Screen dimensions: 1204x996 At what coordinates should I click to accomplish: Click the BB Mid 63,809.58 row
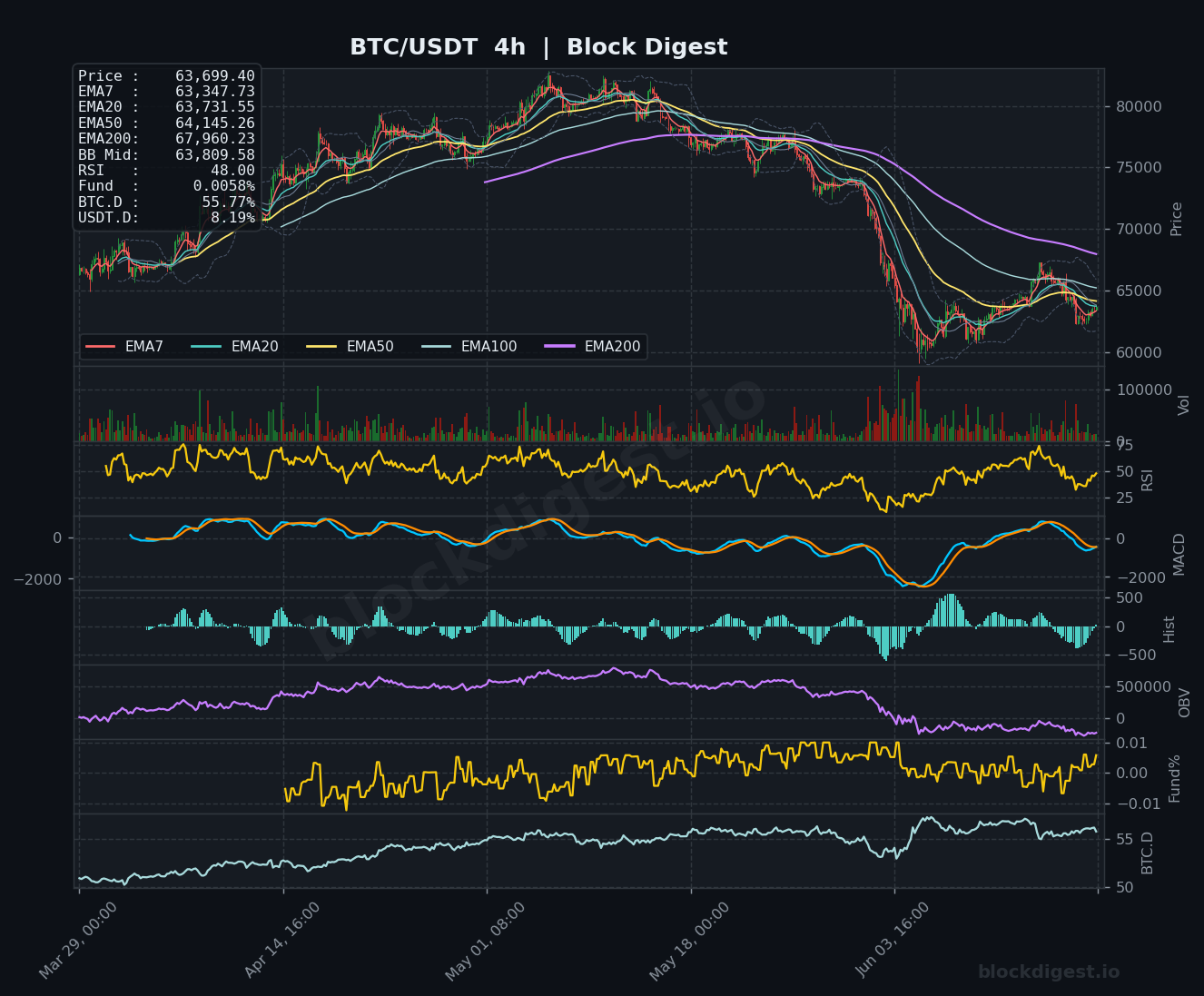coord(166,155)
